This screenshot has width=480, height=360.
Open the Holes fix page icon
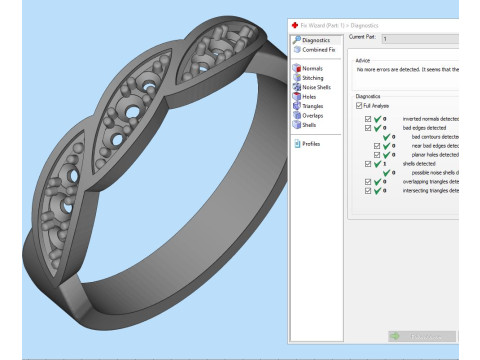pyautogui.click(x=296, y=96)
